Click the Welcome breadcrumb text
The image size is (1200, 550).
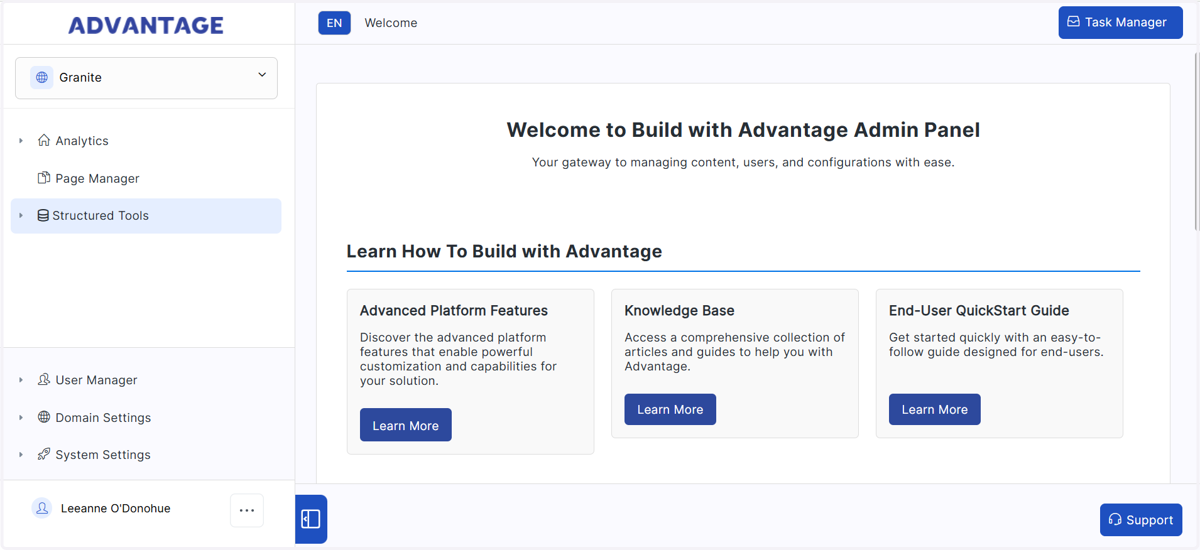coord(391,23)
